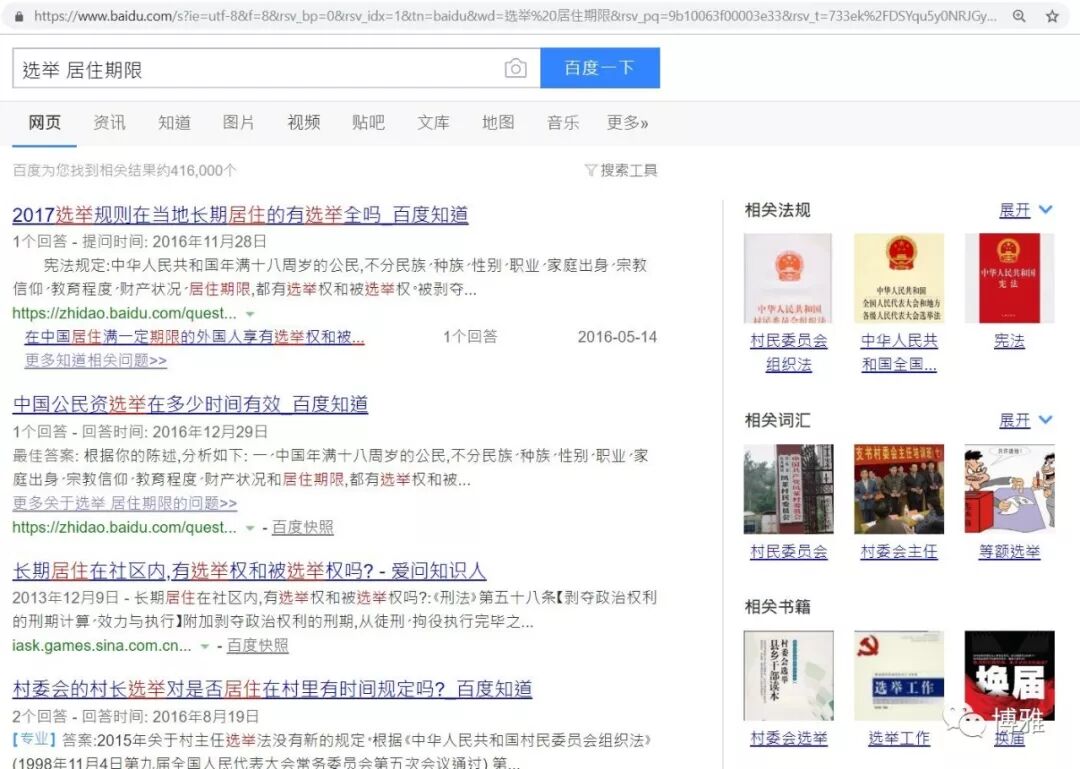Click into the search input field
1080x769 pixels.
pyautogui.click(x=260, y=69)
